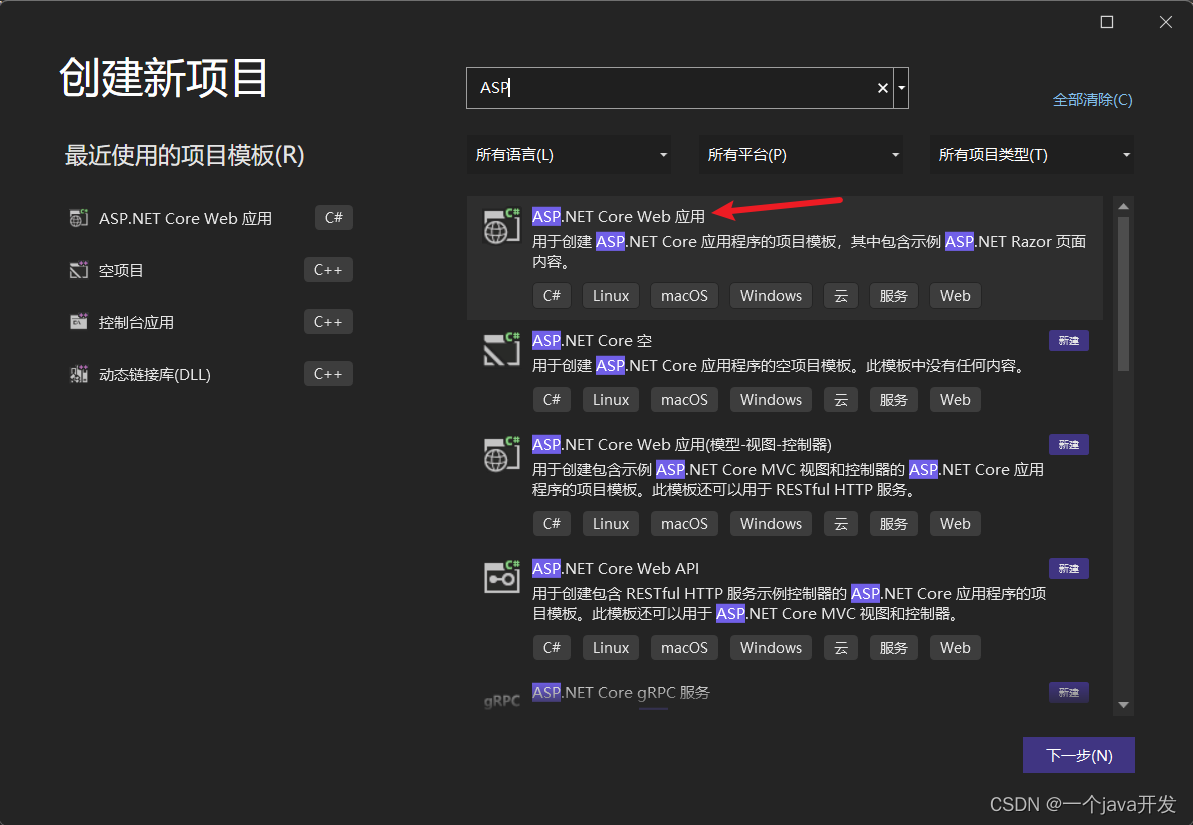Click the ASP.NET Core Web 应用 template icon in results
Screen dimensions: 1193x825
tap(501, 226)
